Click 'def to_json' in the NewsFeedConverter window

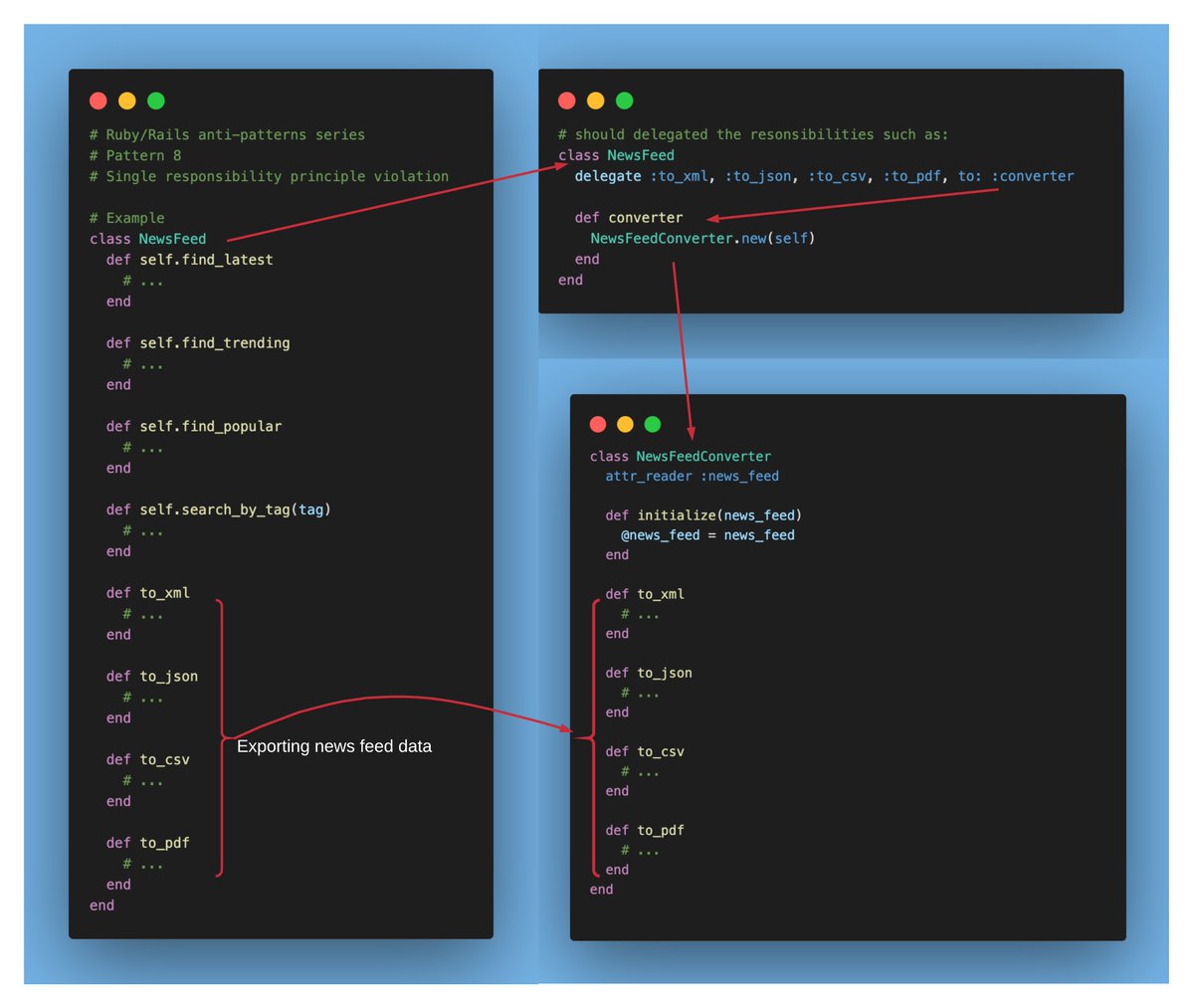[649, 674]
